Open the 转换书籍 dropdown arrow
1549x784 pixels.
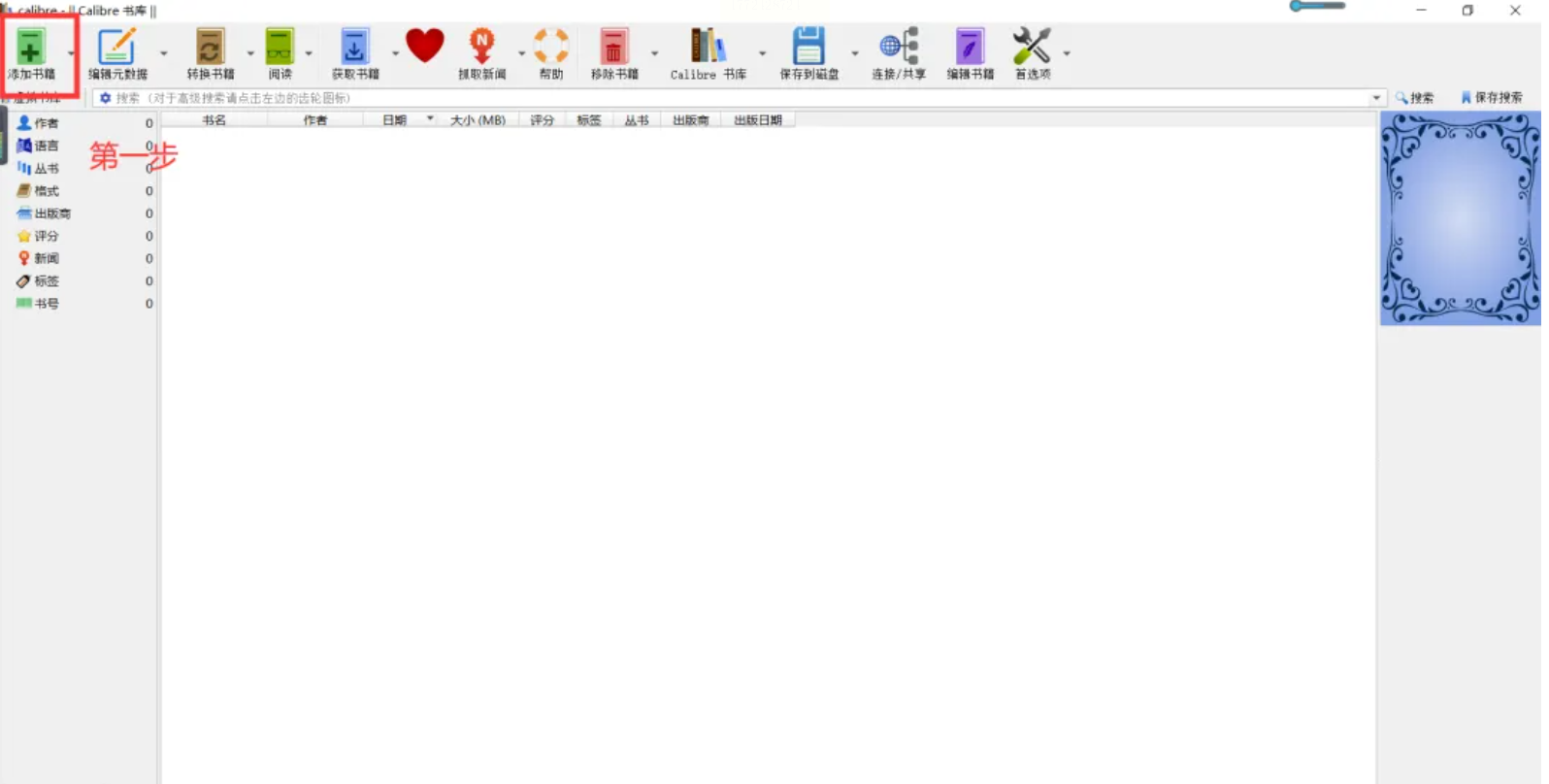pos(250,53)
